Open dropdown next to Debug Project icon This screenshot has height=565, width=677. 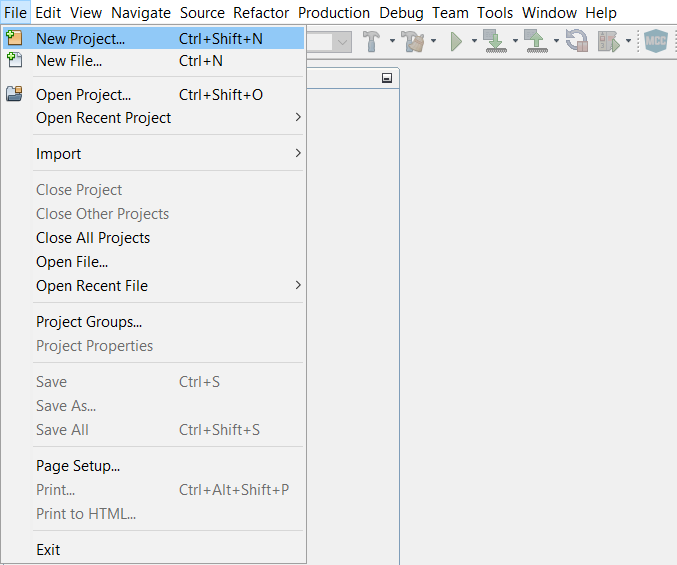[x=628, y=41]
